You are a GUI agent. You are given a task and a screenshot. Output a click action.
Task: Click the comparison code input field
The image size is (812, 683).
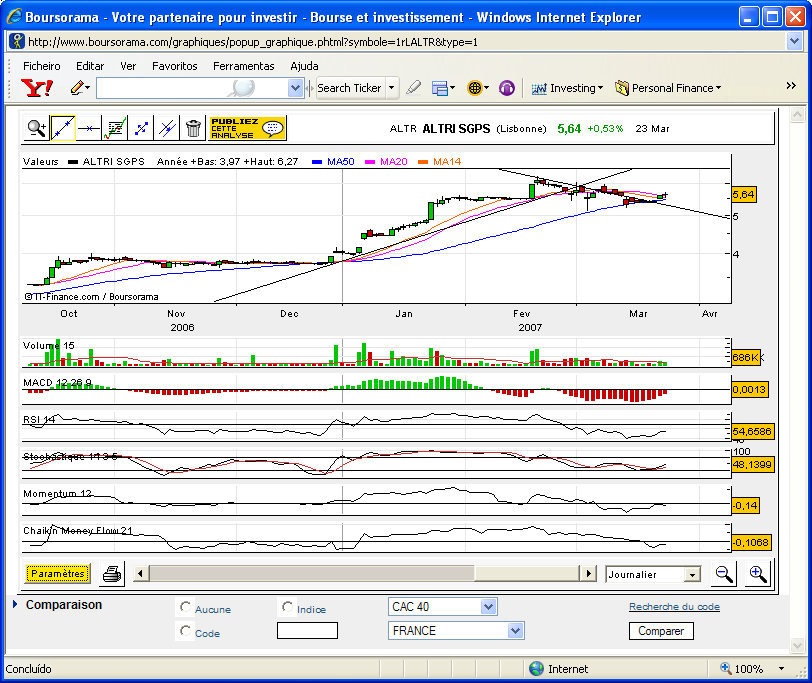(x=307, y=631)
